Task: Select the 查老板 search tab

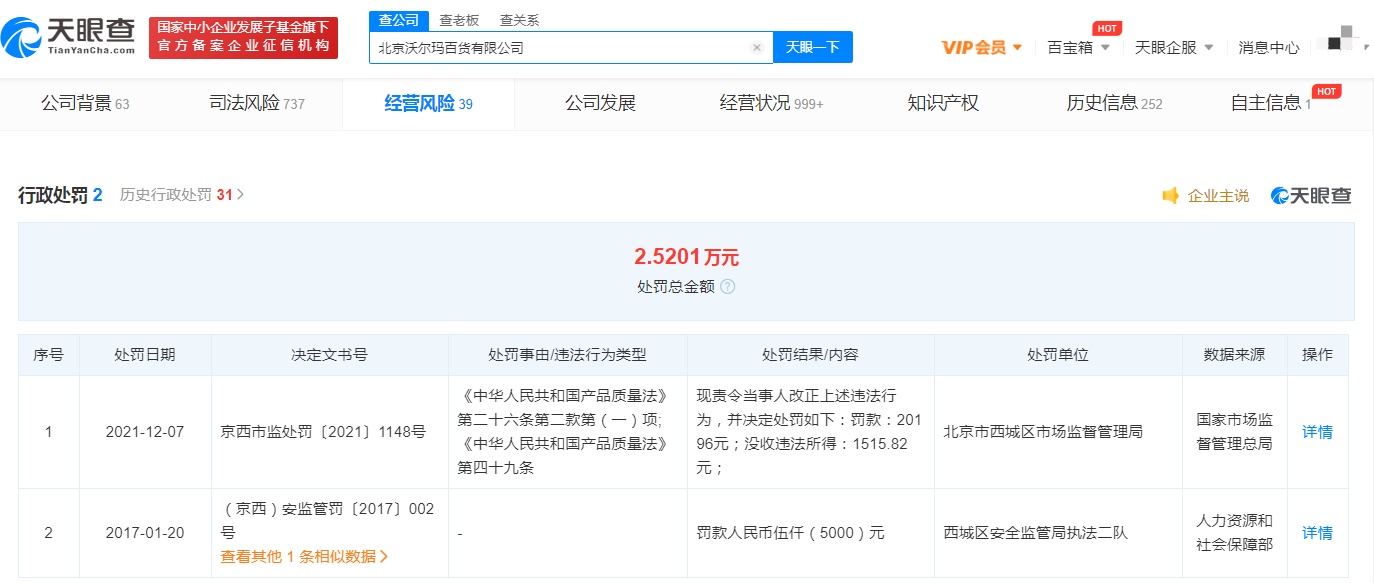Action: [x=459, y=20]
